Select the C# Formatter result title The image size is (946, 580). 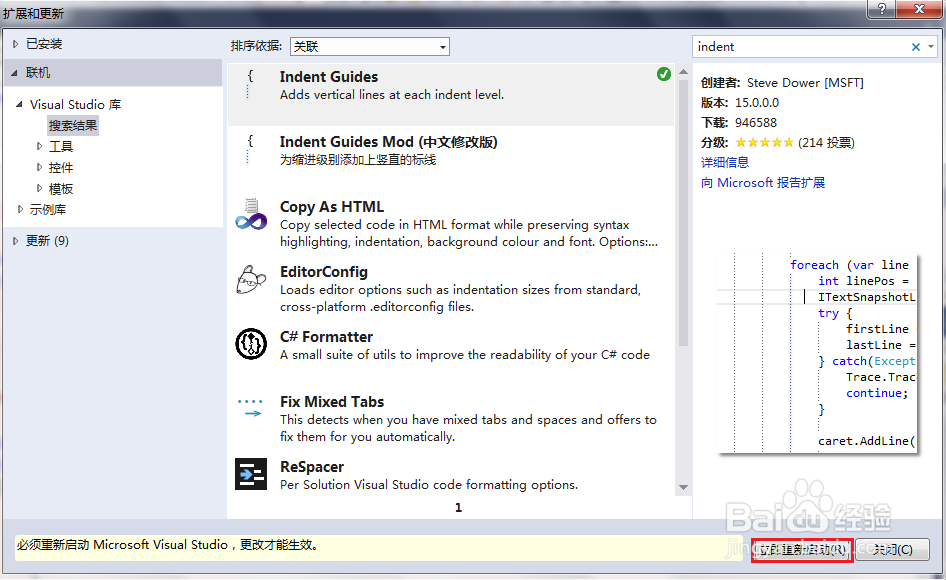[326, 337]
